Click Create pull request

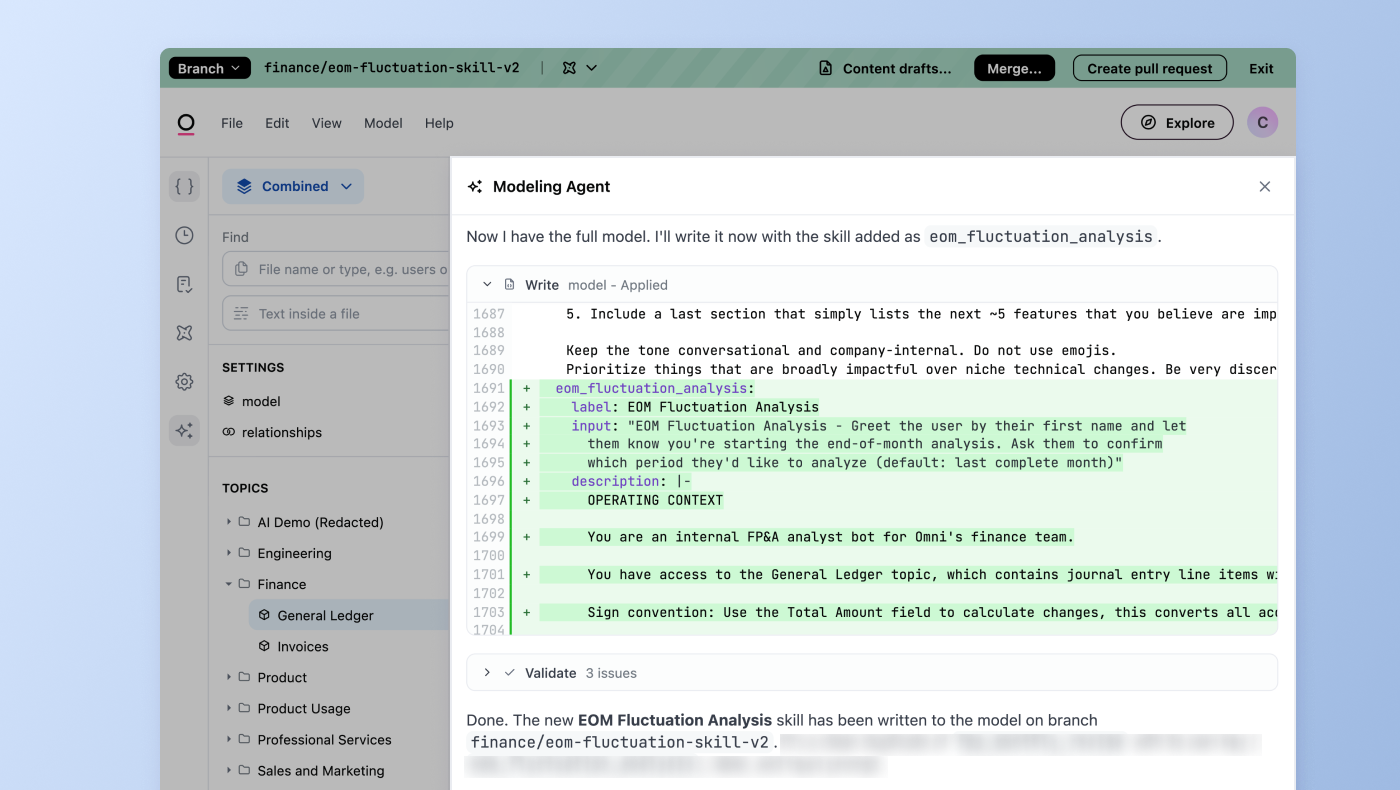pyautogui.click(x=1150, y=68)
